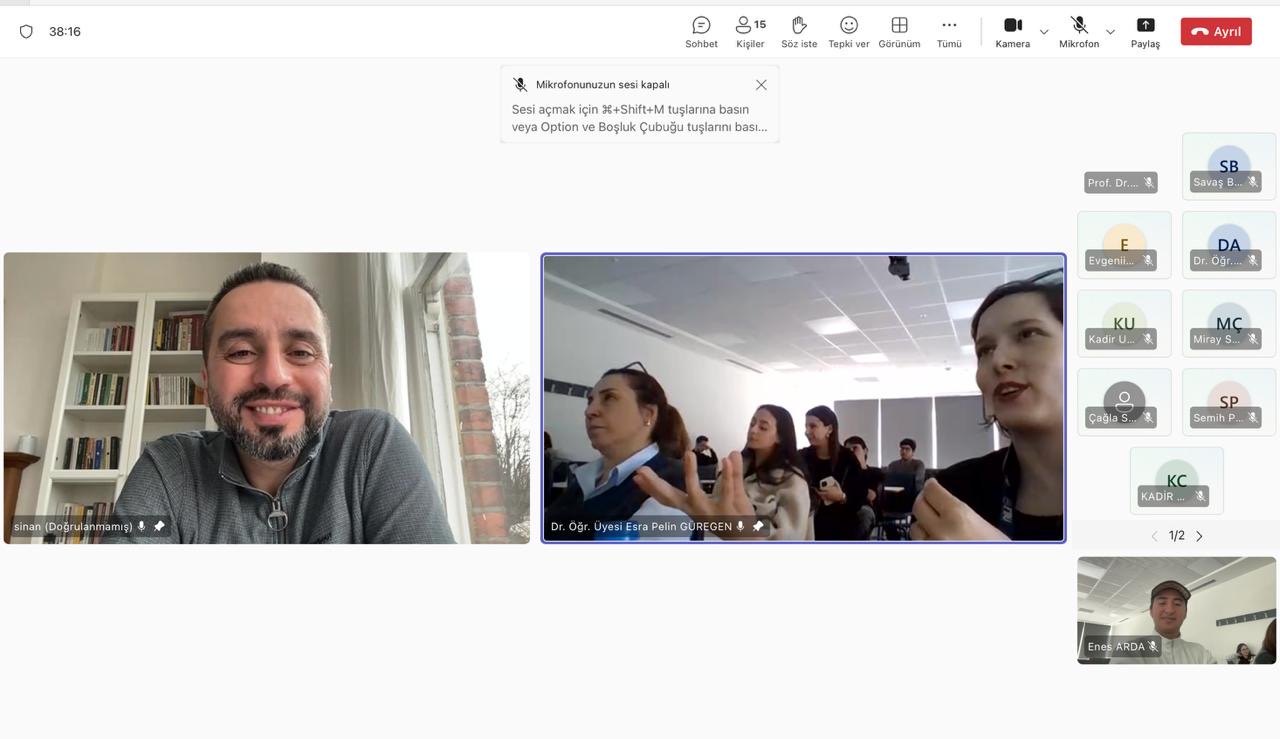Click muted mic icon on Semih P... tile
The image size is (1280, 739).
[1253, 417]
